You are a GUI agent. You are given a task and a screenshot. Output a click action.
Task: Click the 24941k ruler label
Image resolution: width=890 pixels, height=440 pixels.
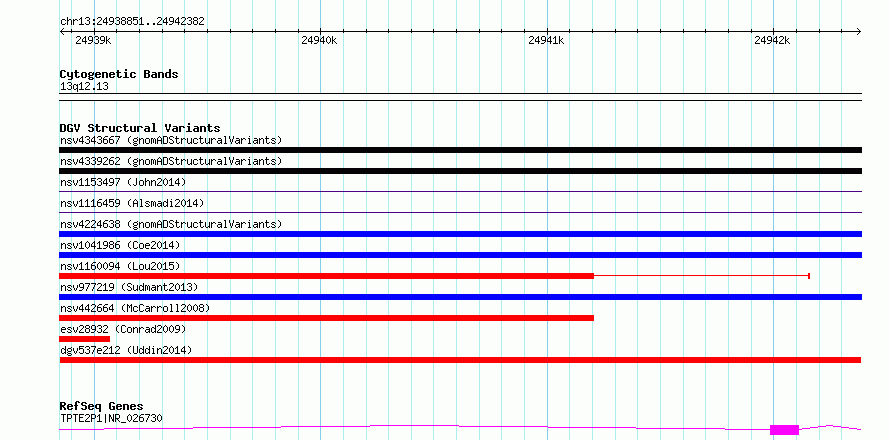pos(546,40)
